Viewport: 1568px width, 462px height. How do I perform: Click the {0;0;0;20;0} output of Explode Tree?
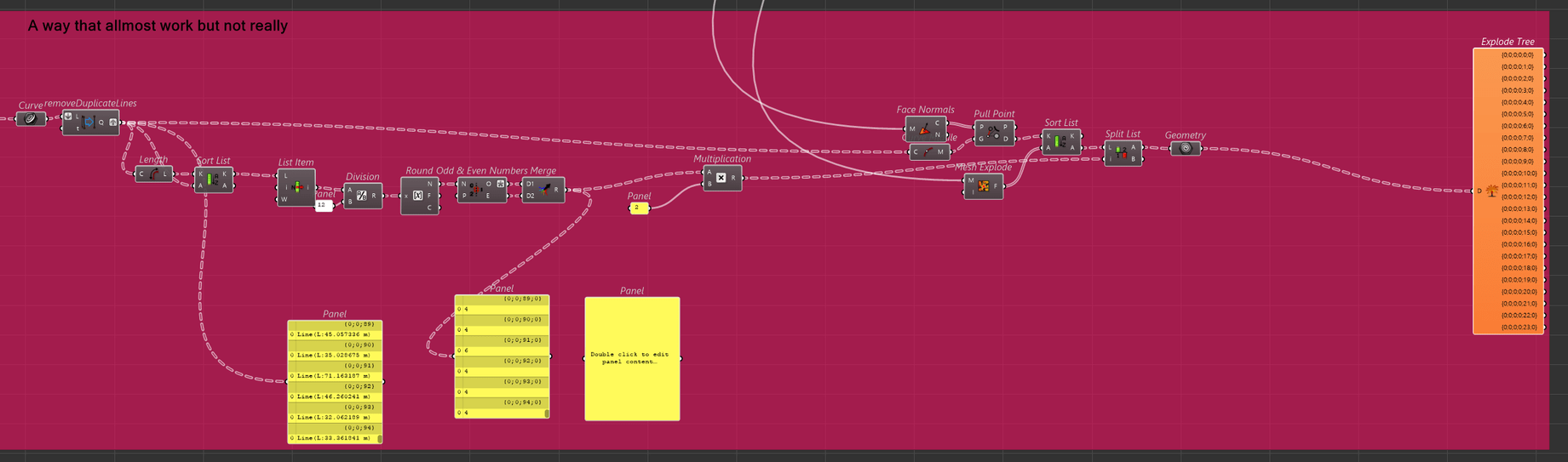1517,292
